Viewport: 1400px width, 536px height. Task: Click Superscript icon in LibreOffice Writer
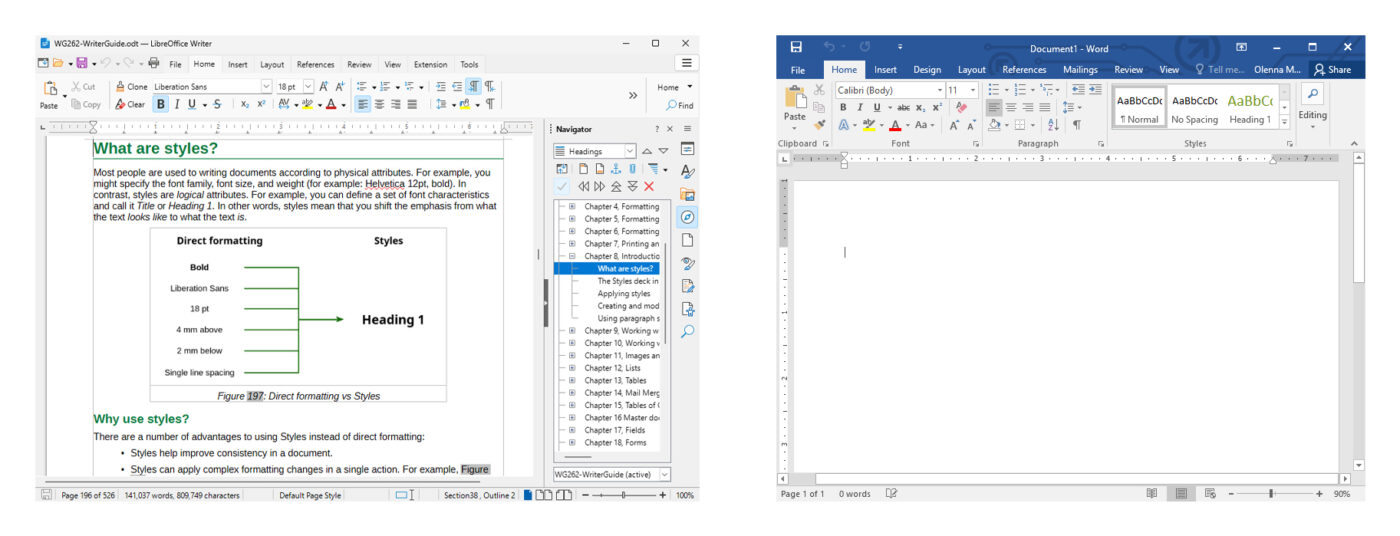point(261,104)
